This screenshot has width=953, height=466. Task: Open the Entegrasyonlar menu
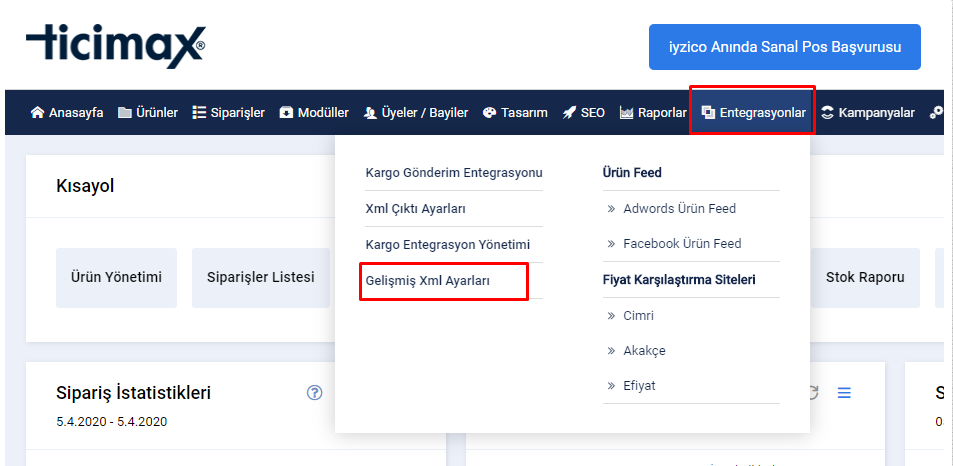tap(752, 112)
